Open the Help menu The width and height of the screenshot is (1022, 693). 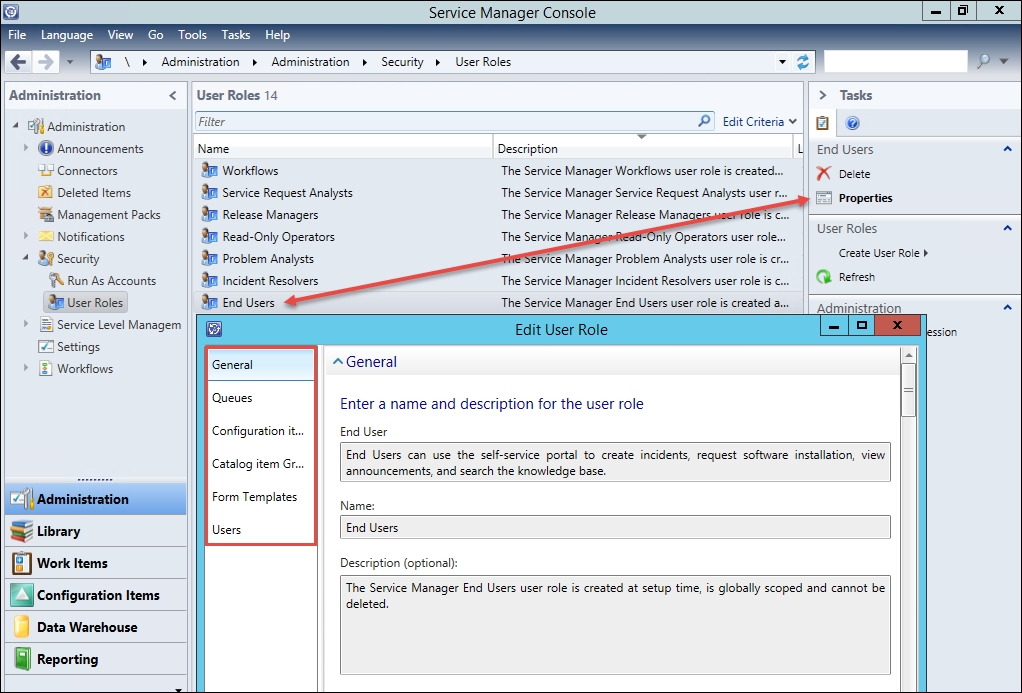(x=277, y=35)
